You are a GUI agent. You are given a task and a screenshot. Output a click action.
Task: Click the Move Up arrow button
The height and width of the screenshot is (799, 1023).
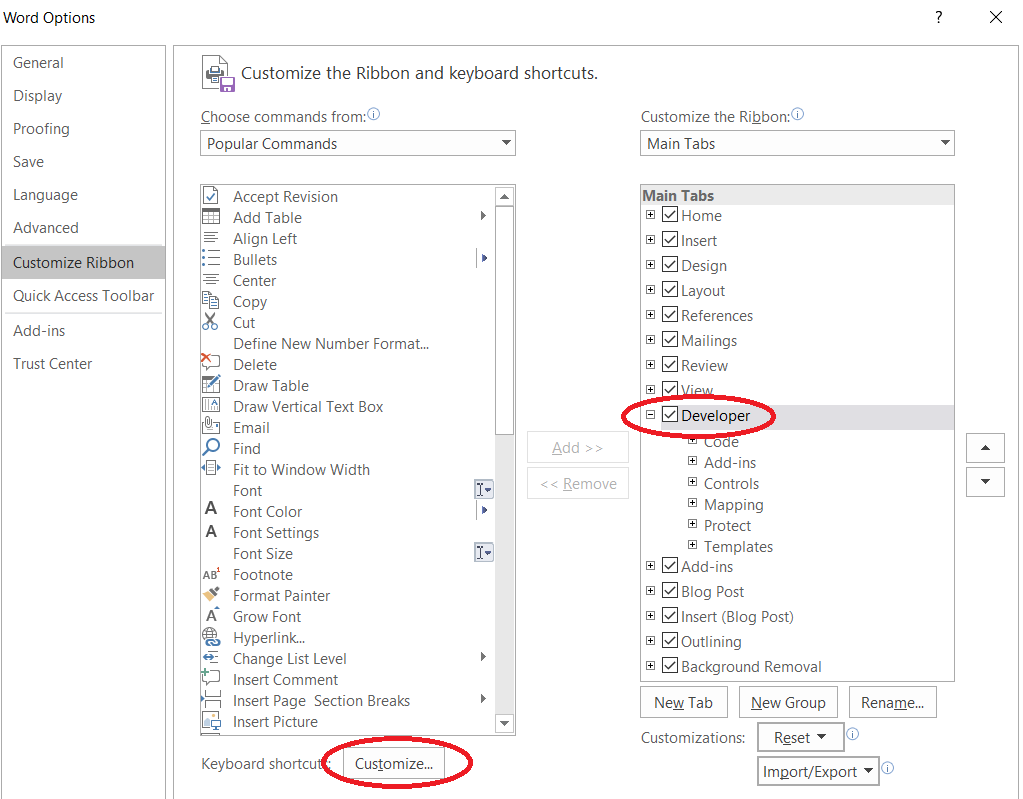click(x=985, y=447)
